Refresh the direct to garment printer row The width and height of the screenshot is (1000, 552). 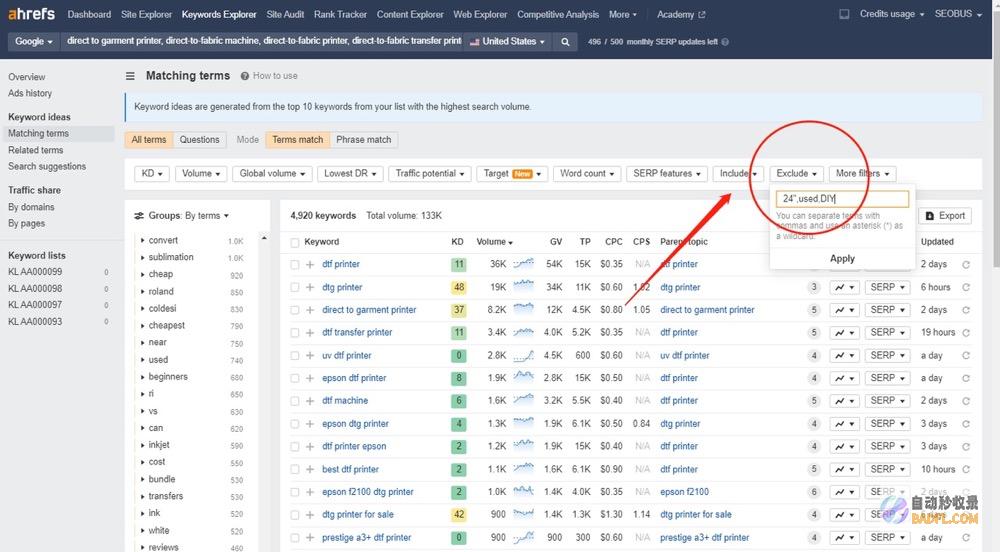[966, 310]
